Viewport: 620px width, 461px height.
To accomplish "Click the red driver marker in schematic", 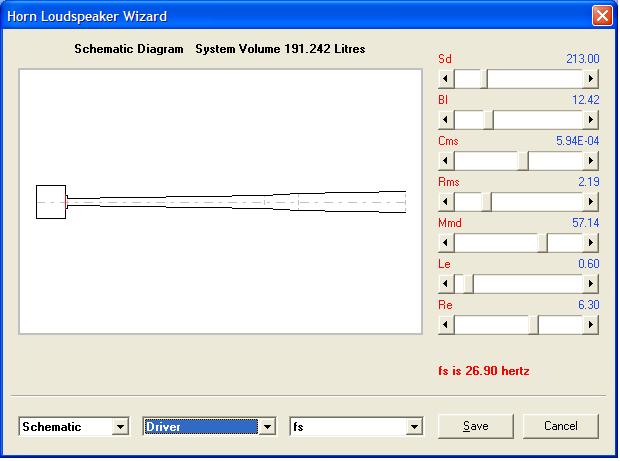I will [66, 202].
